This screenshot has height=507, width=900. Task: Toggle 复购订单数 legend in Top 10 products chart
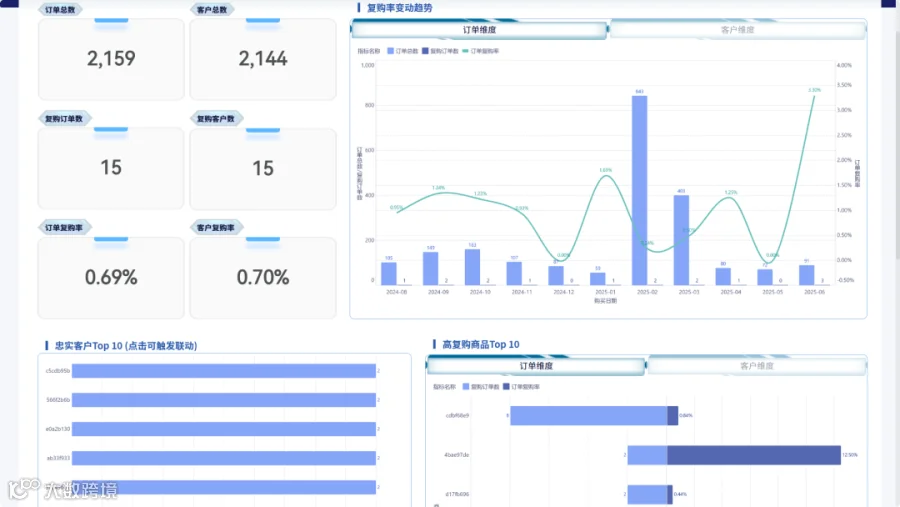pyautogui.click(x=481, y=387)
